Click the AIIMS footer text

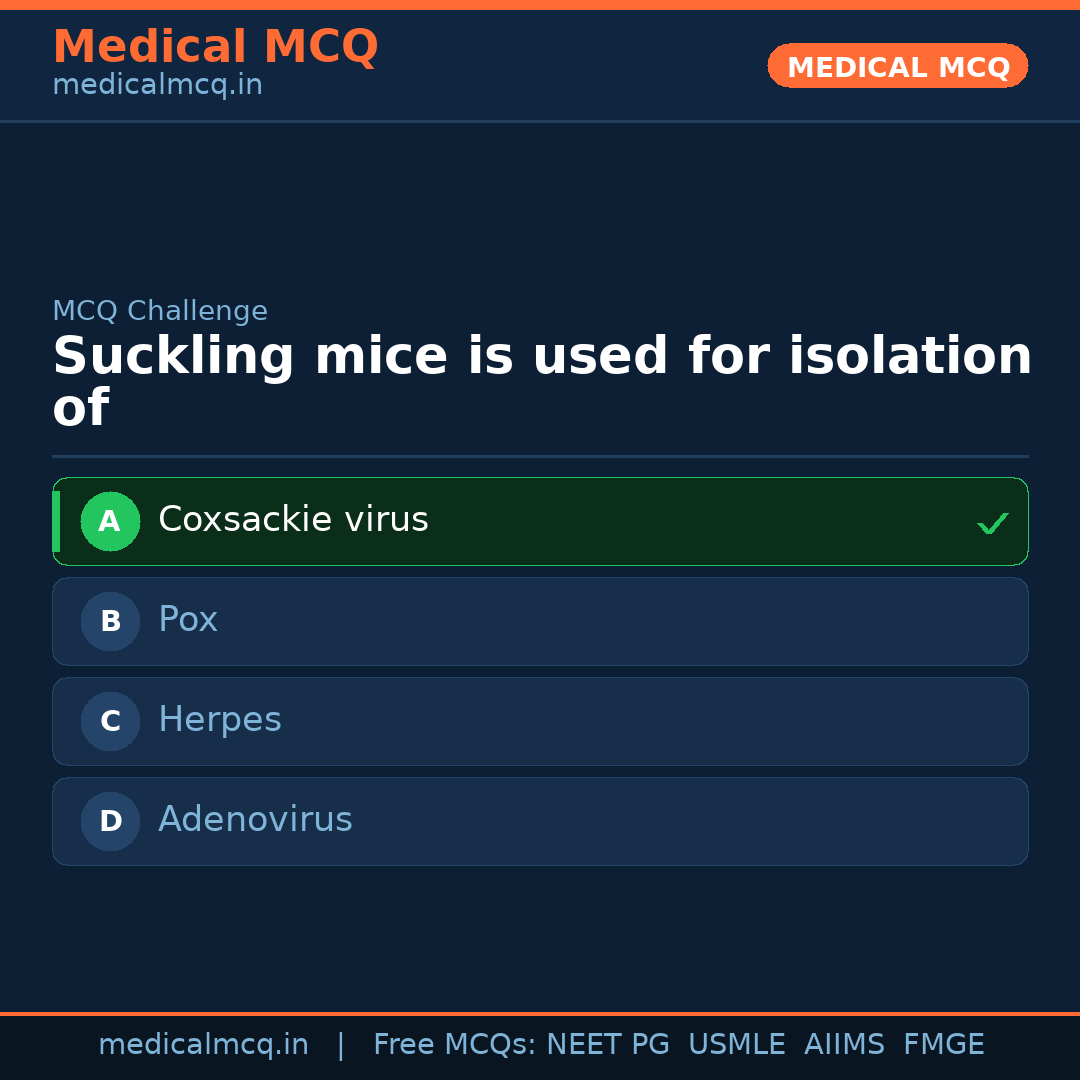844,1045
